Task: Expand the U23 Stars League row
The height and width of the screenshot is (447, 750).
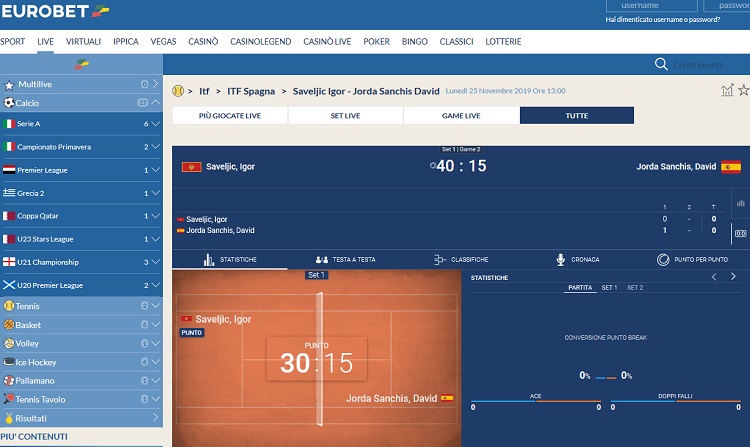Action: point(155,239)
